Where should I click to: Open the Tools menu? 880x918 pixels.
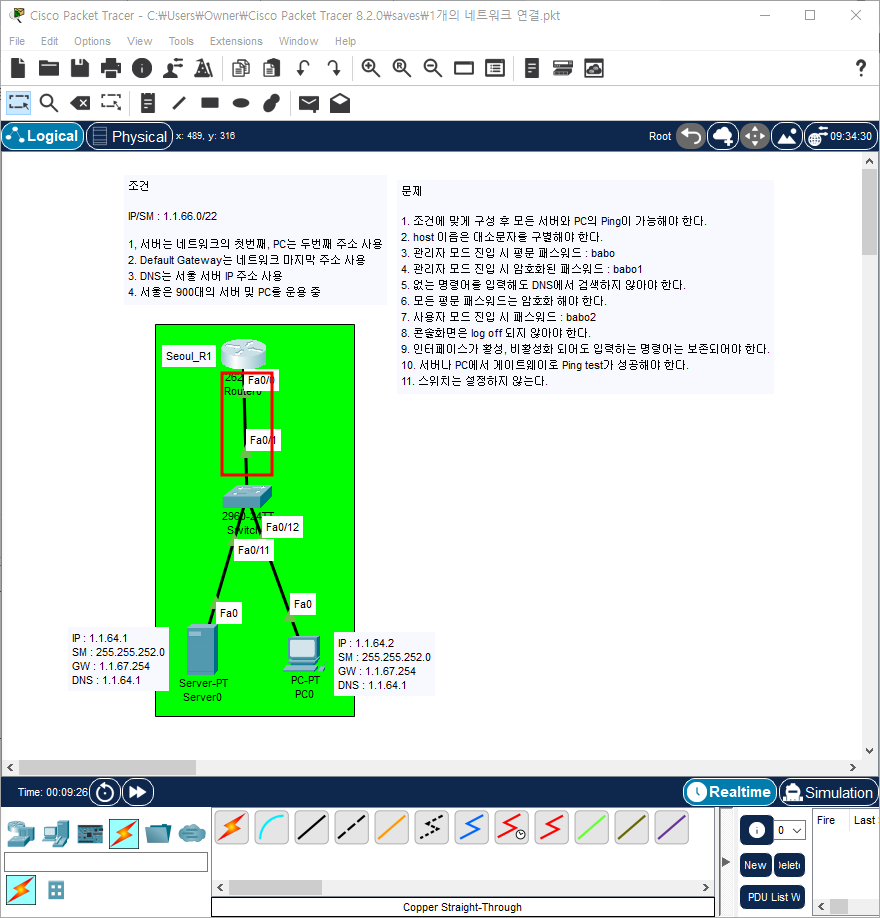coord(181,41)
